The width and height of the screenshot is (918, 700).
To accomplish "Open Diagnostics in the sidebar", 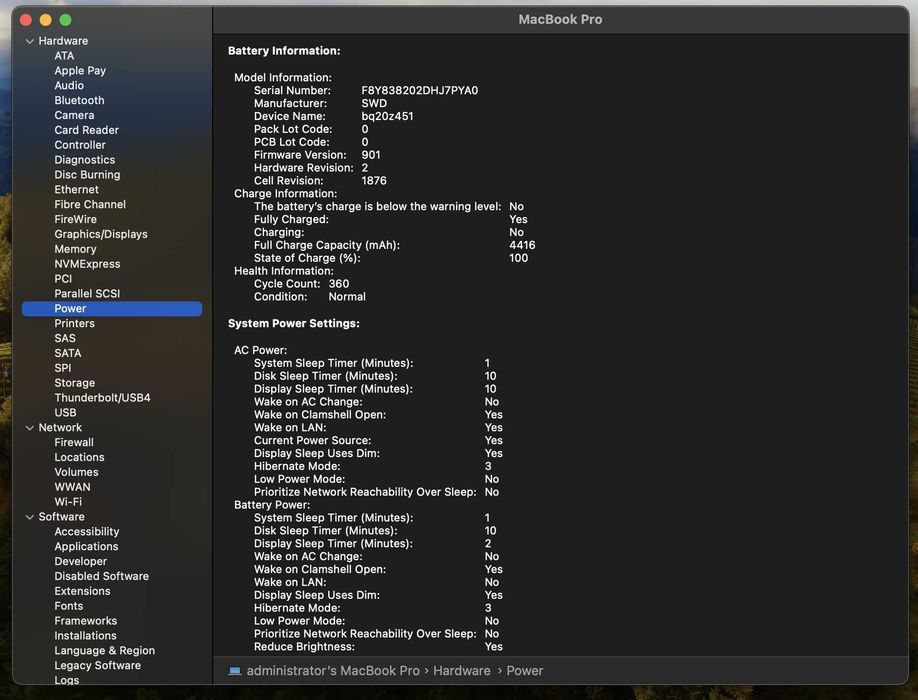I will coord(85,160).
